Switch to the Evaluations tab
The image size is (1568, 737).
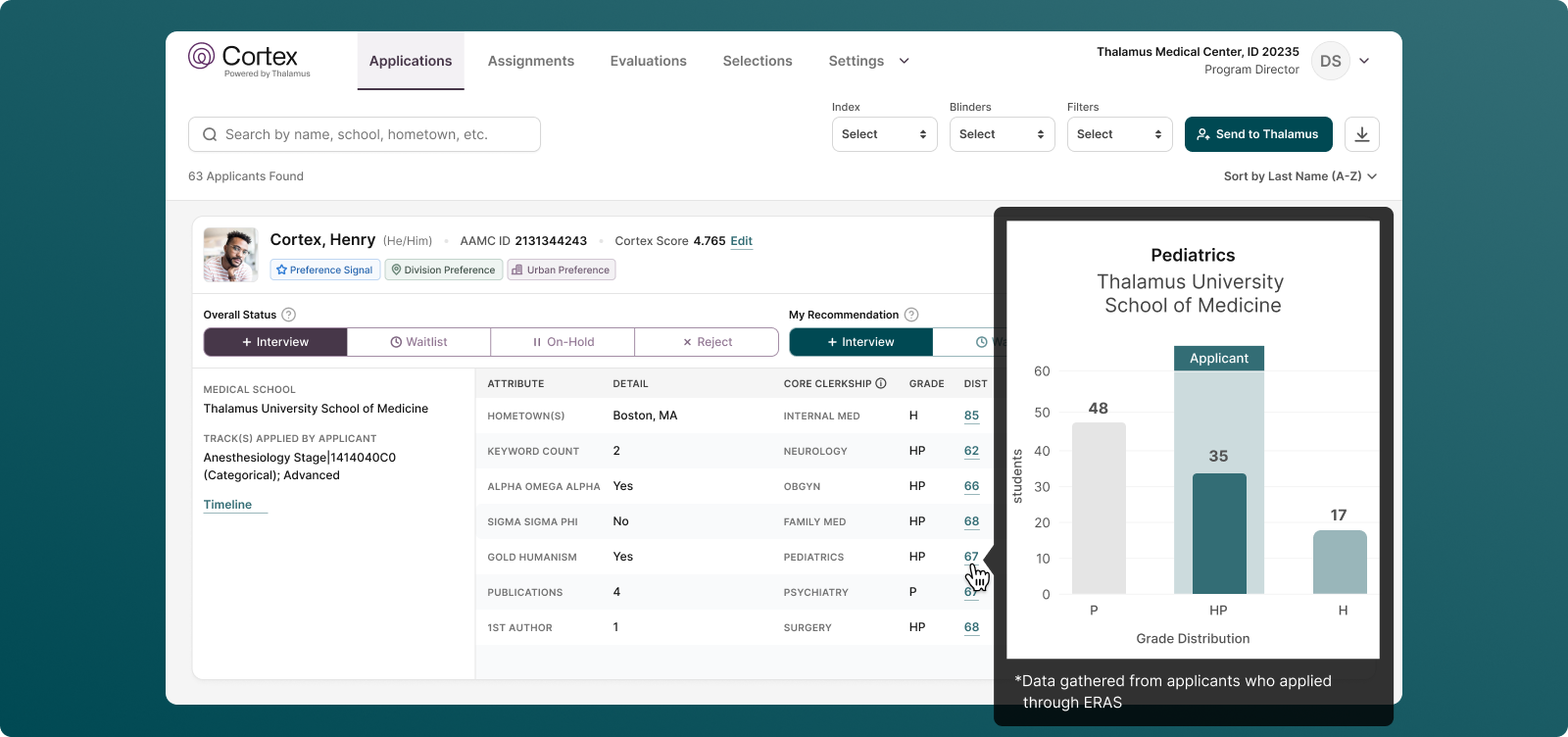648,61
